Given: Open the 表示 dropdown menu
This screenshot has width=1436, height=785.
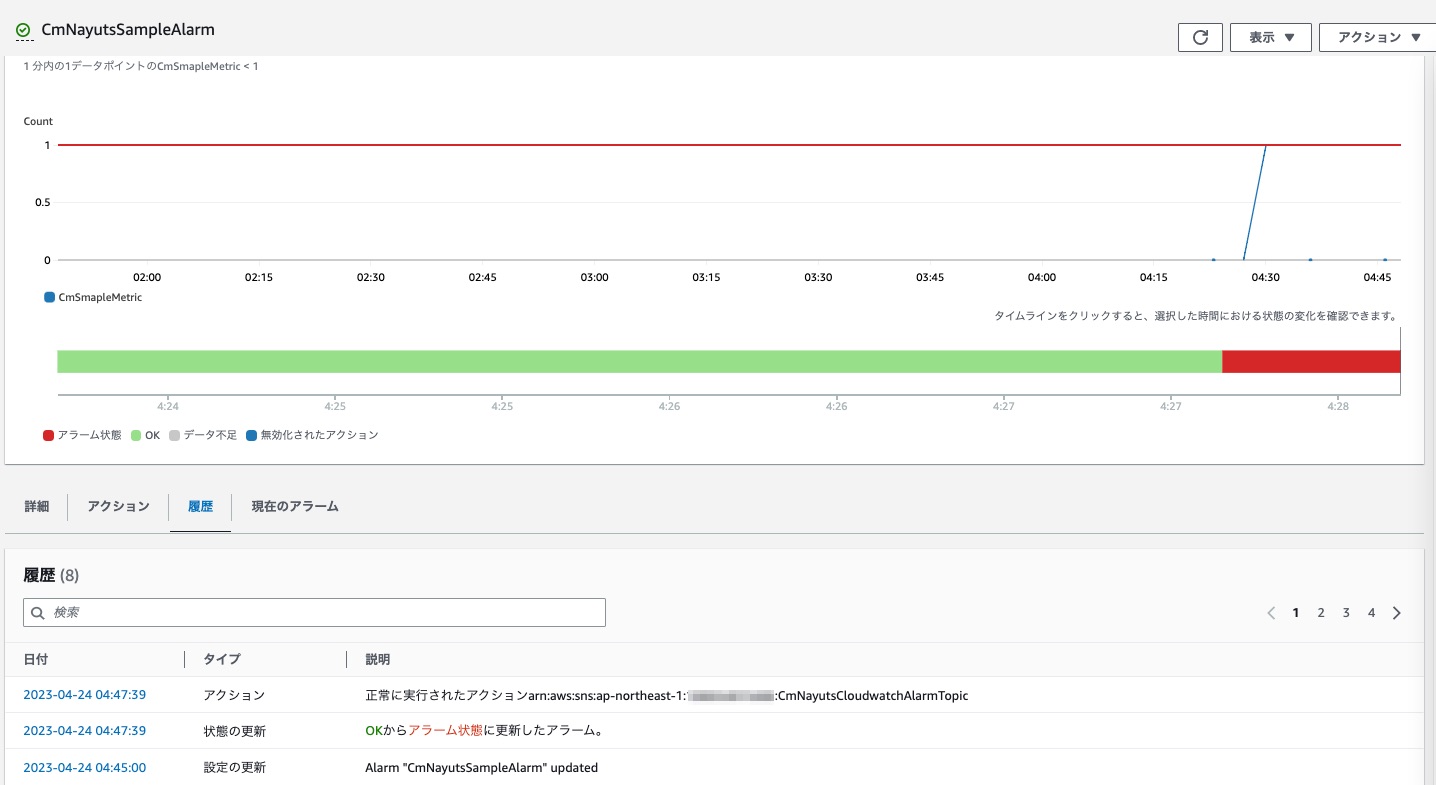Looking at the screenshot, I should pos(1270,37).
